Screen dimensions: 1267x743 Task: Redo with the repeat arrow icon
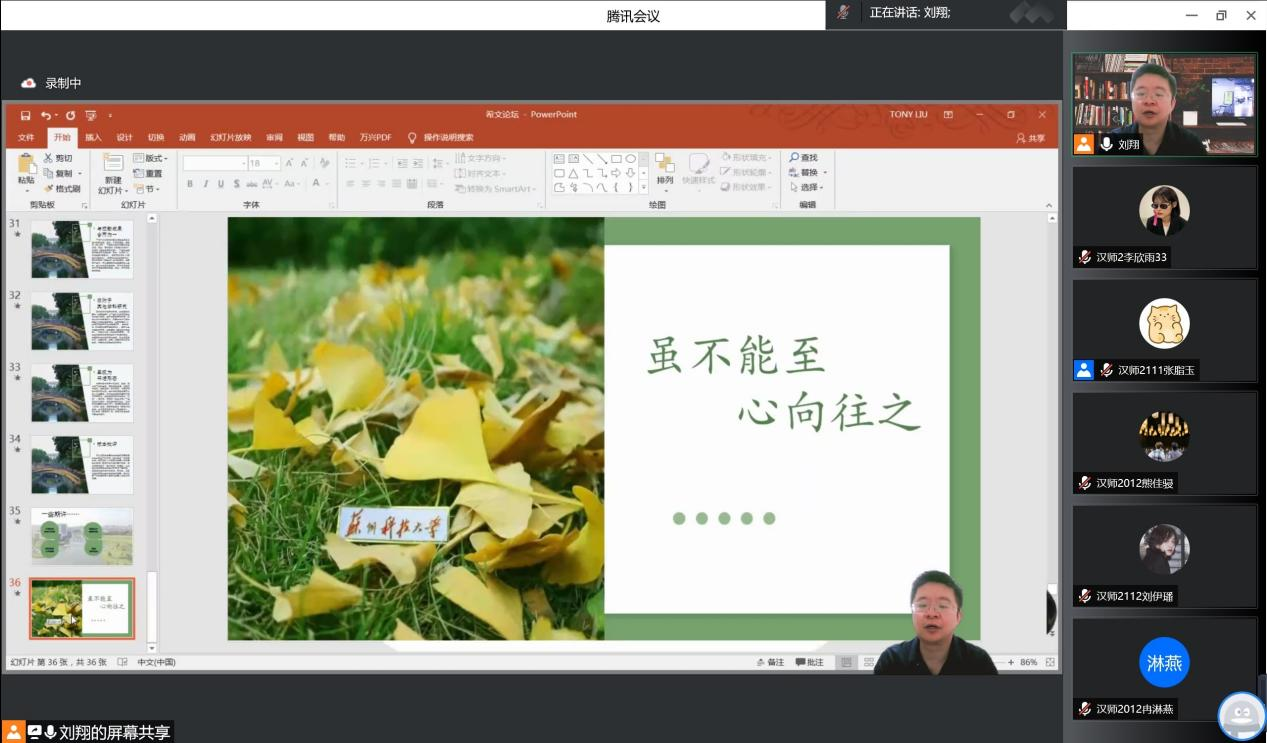pyautogui.click(x=70, y=115)
